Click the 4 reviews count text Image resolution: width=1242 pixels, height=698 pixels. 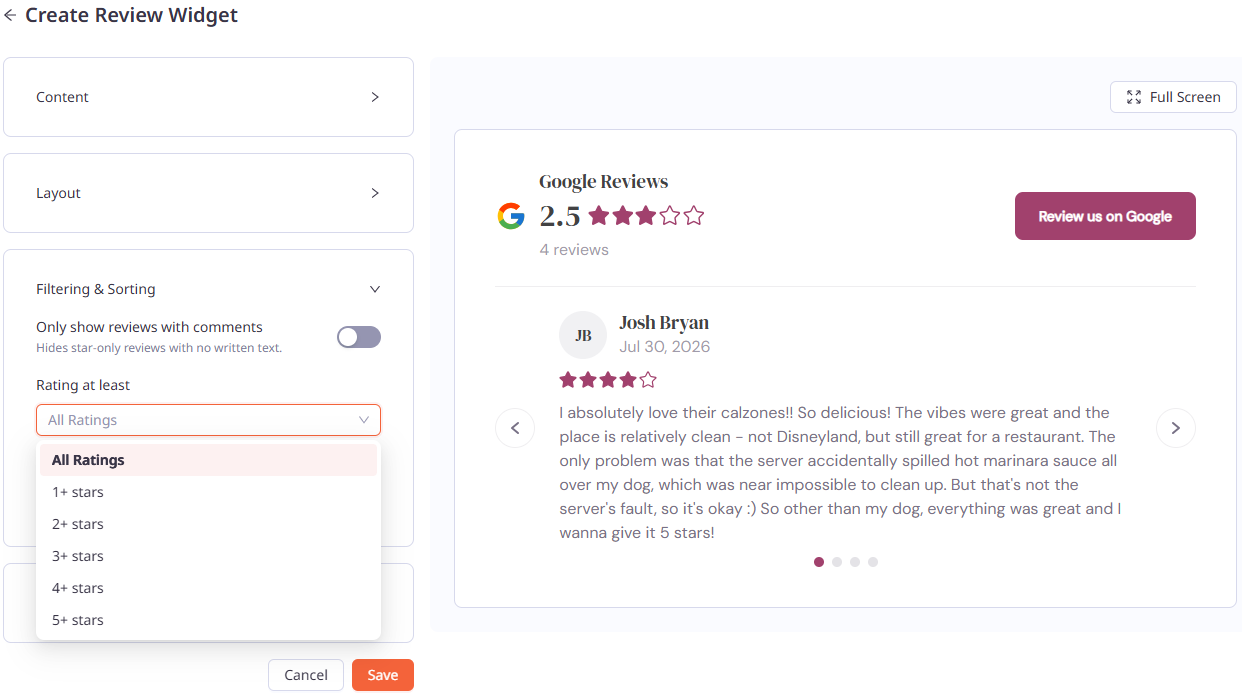574,250
